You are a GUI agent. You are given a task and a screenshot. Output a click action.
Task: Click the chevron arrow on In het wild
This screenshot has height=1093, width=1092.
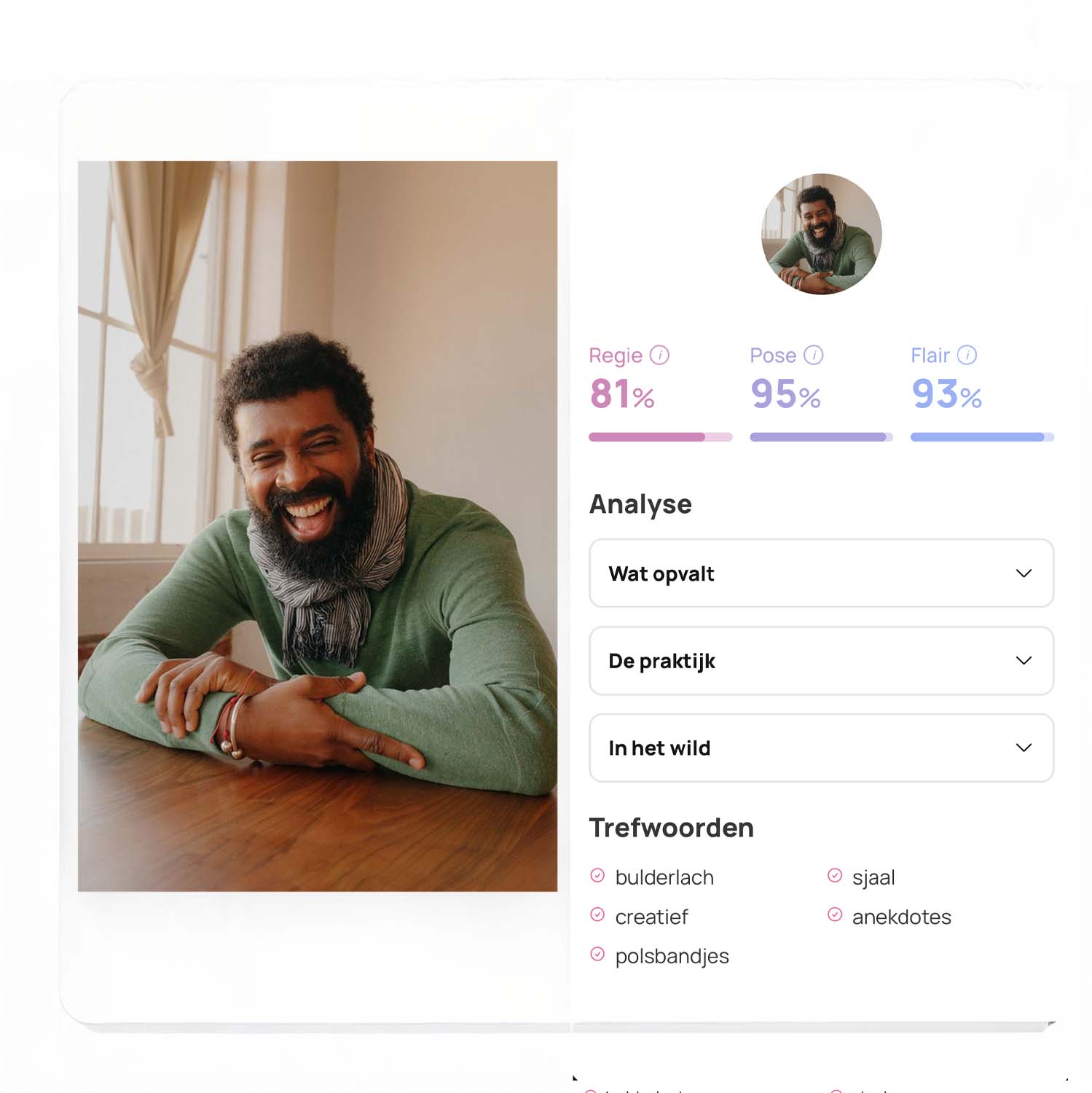pyautogui.click(x=1024, y=748)
